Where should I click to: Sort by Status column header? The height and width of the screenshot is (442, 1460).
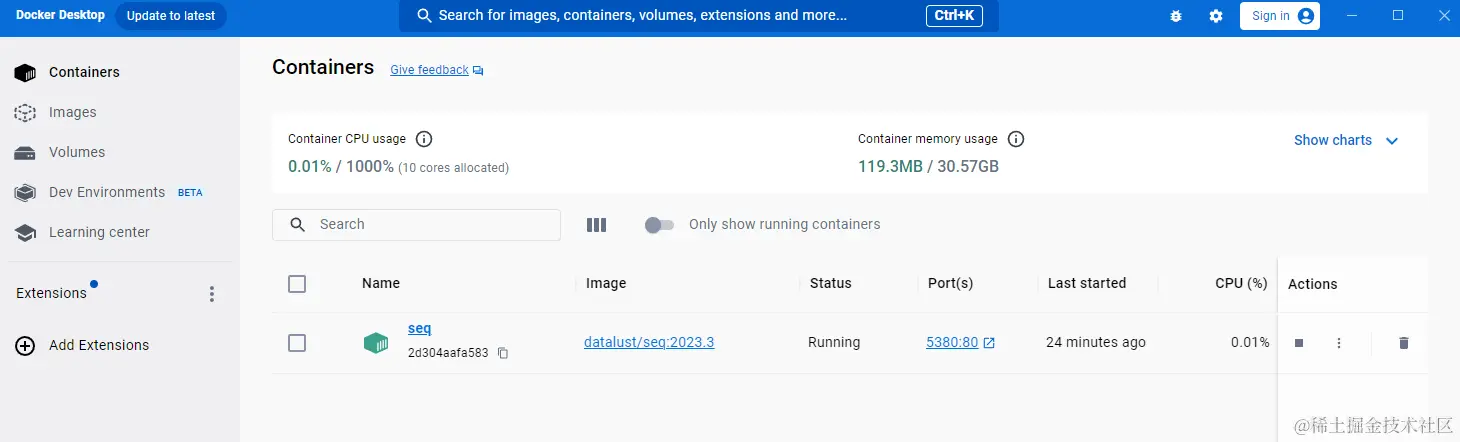pos(831,283)
